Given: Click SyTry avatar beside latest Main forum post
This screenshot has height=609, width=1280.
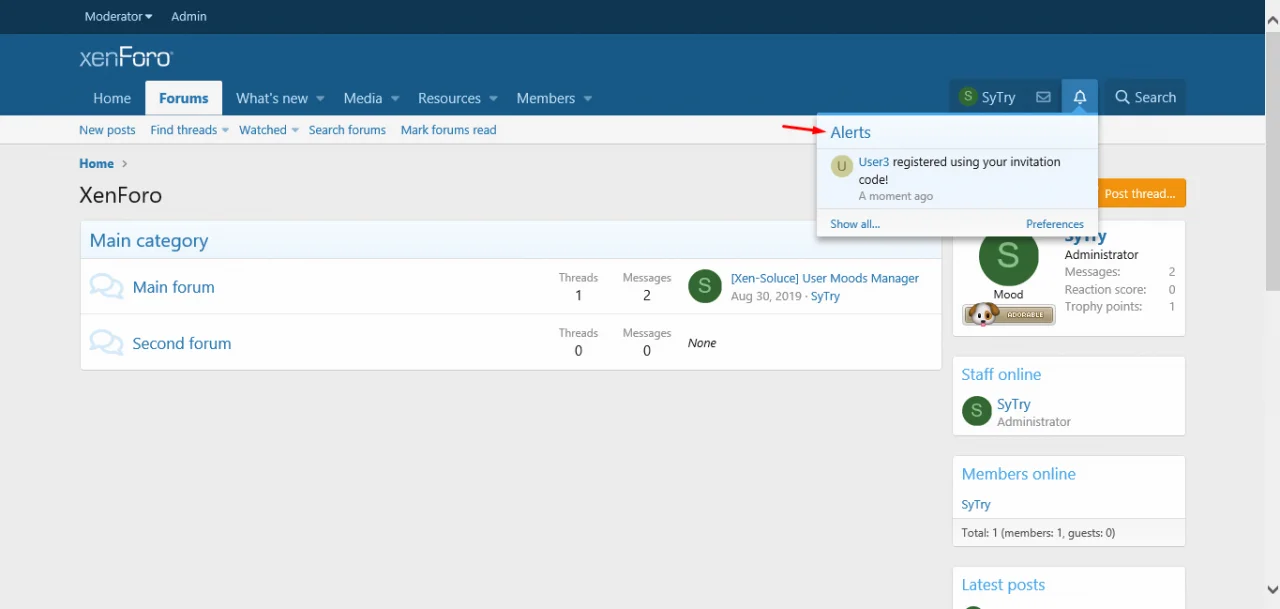Looking at the screenshot, I should click(x=705, y=286).
